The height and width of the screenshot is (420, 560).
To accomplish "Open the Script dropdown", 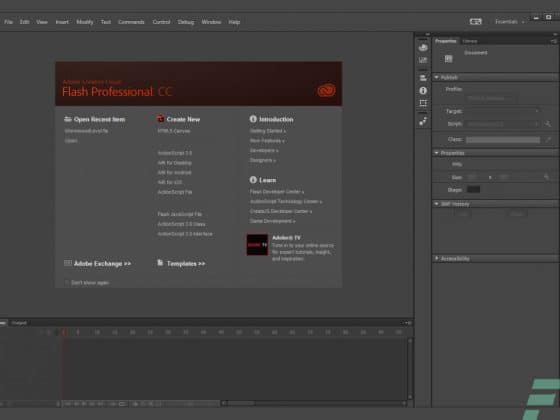I will click(x=503, y=124).
